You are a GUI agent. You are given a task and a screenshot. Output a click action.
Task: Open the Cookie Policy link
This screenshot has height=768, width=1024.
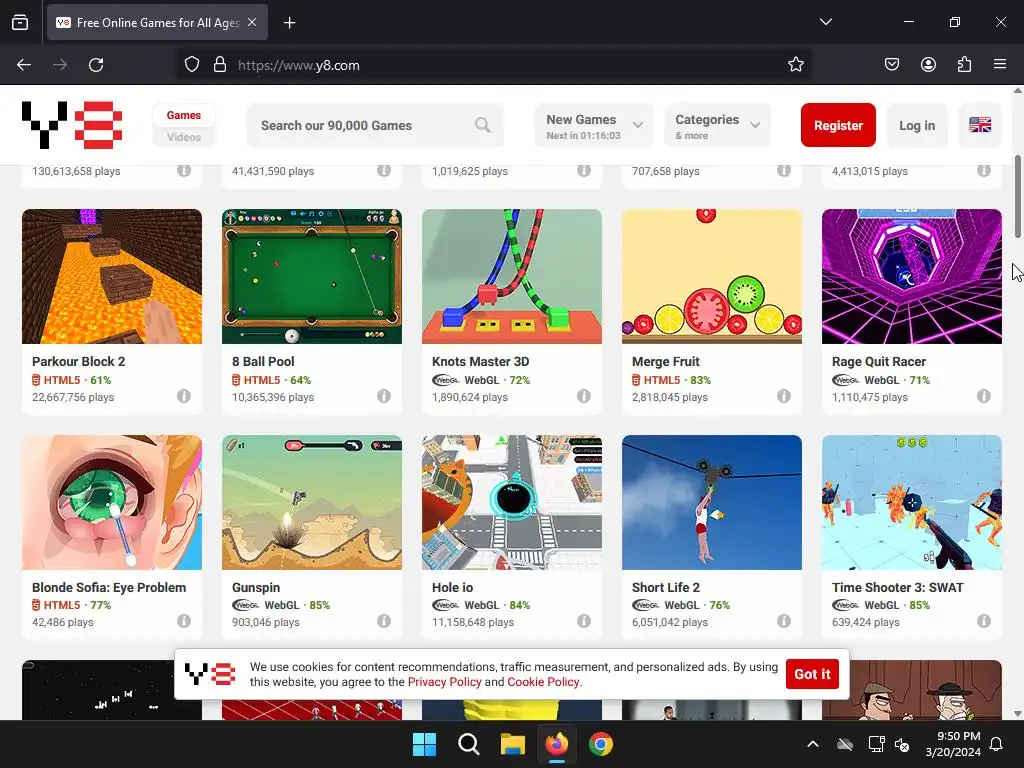pos(543,682)
